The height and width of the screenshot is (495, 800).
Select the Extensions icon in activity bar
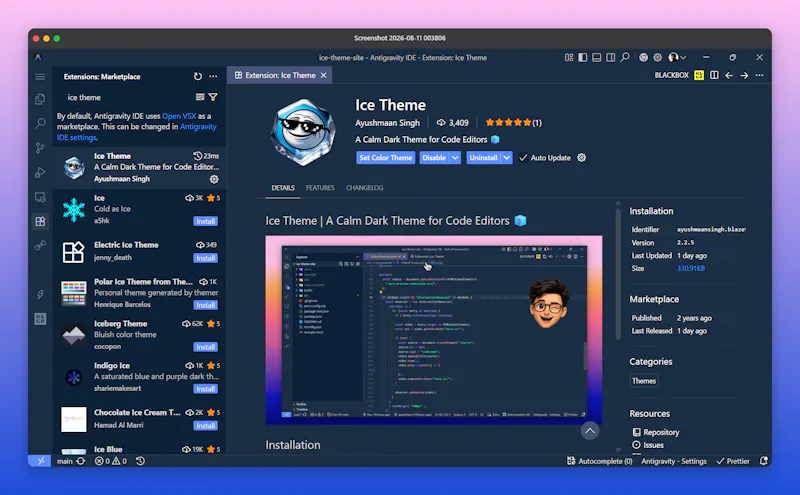(40, 221)
